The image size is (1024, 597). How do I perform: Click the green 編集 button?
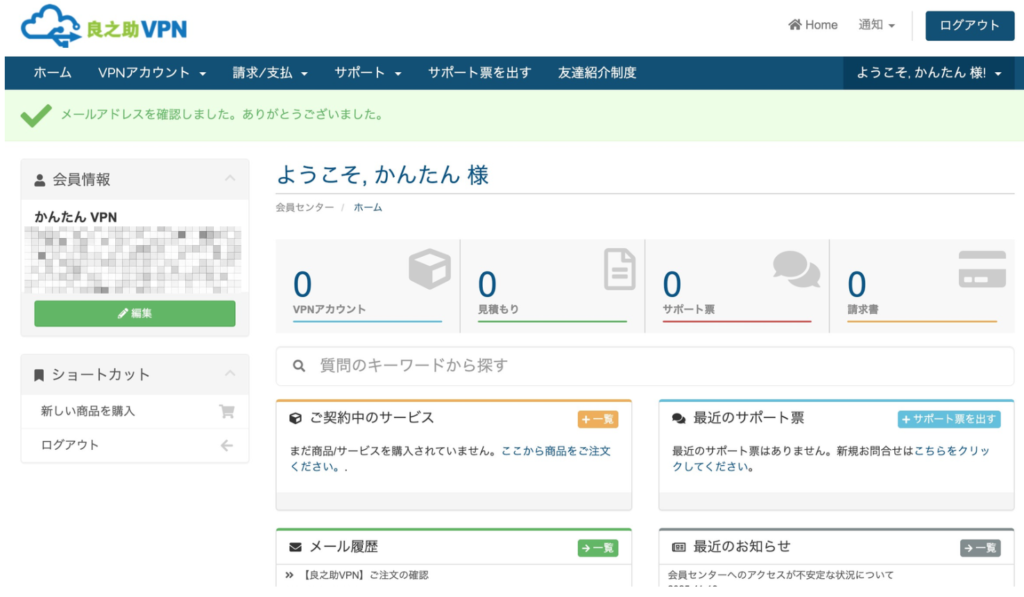(135, 313)
